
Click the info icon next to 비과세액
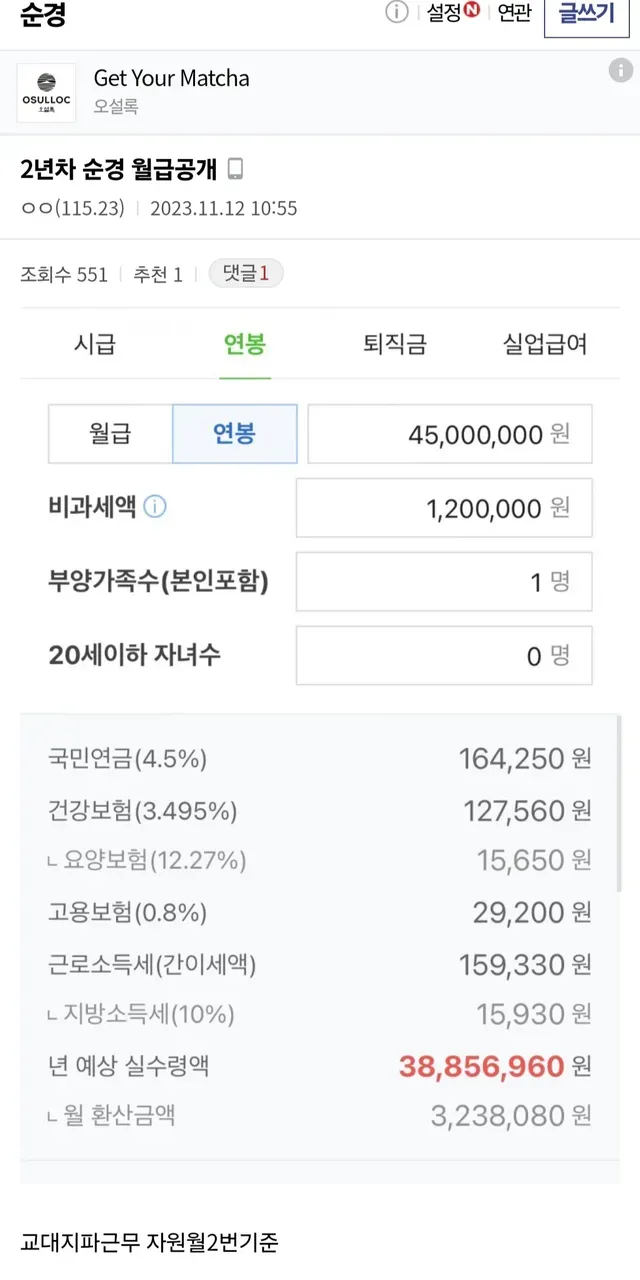[x=155, y=507]
